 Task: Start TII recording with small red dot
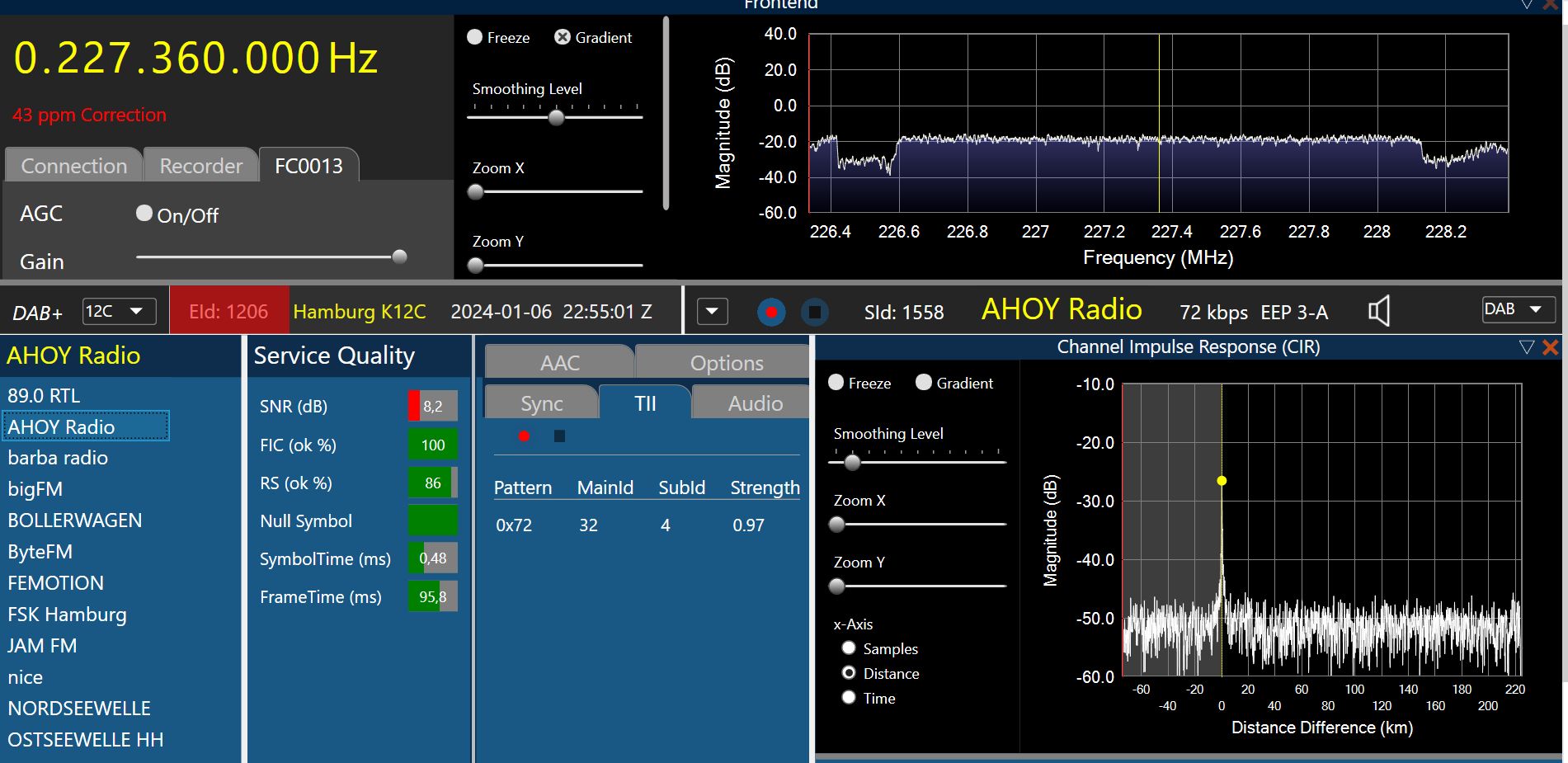[x=524, y=436]
